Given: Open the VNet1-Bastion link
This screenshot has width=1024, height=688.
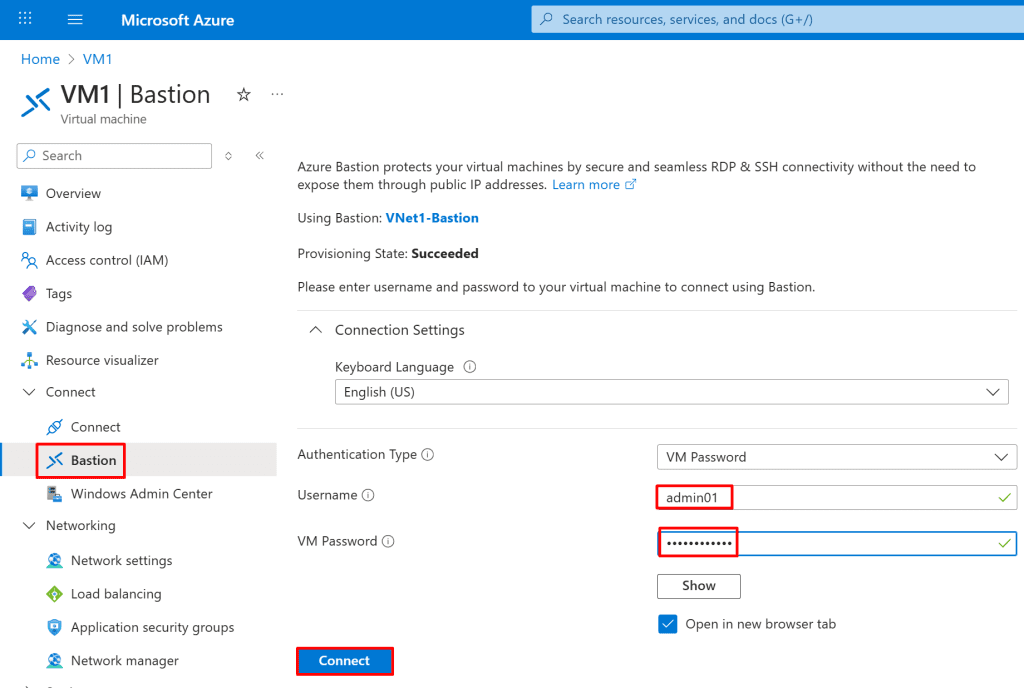Looking at the screenshot, I should [x=432, y=218].
